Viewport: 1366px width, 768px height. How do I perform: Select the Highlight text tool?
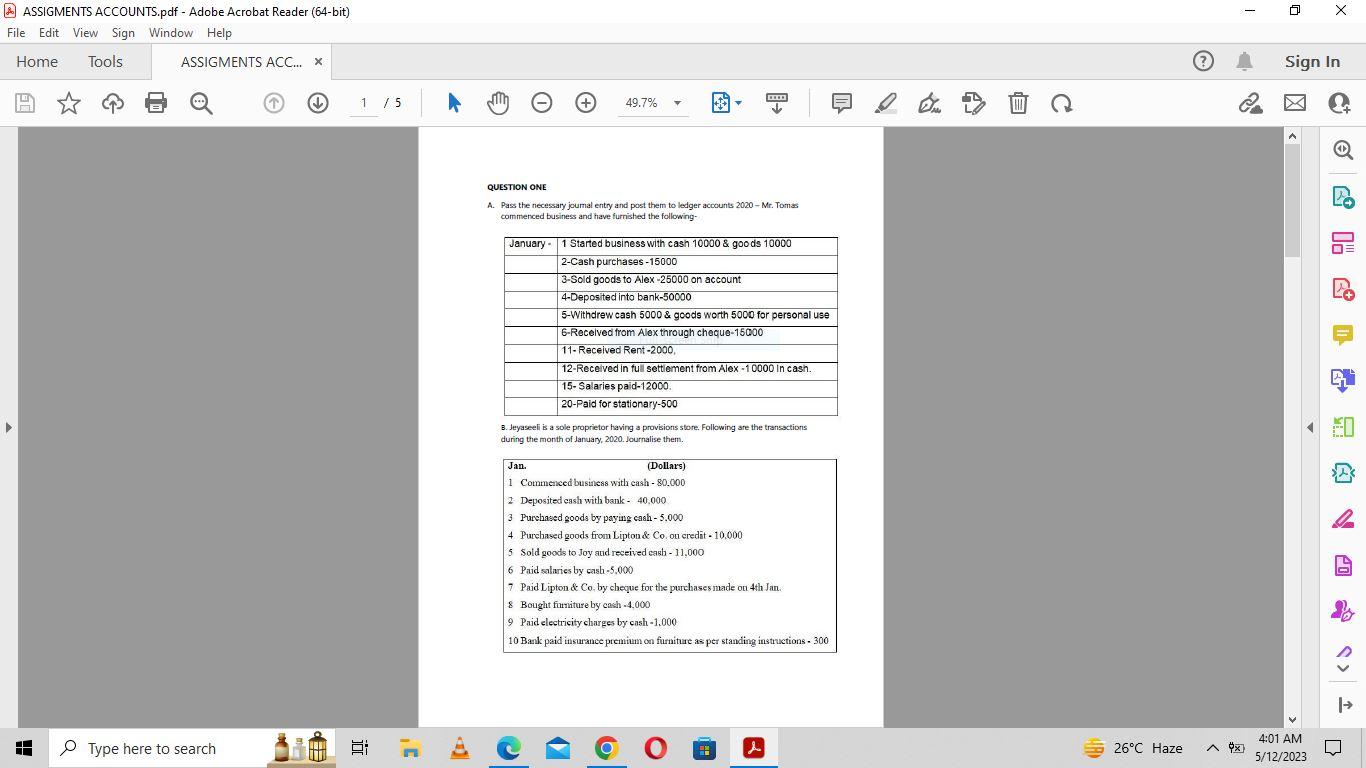885,103
